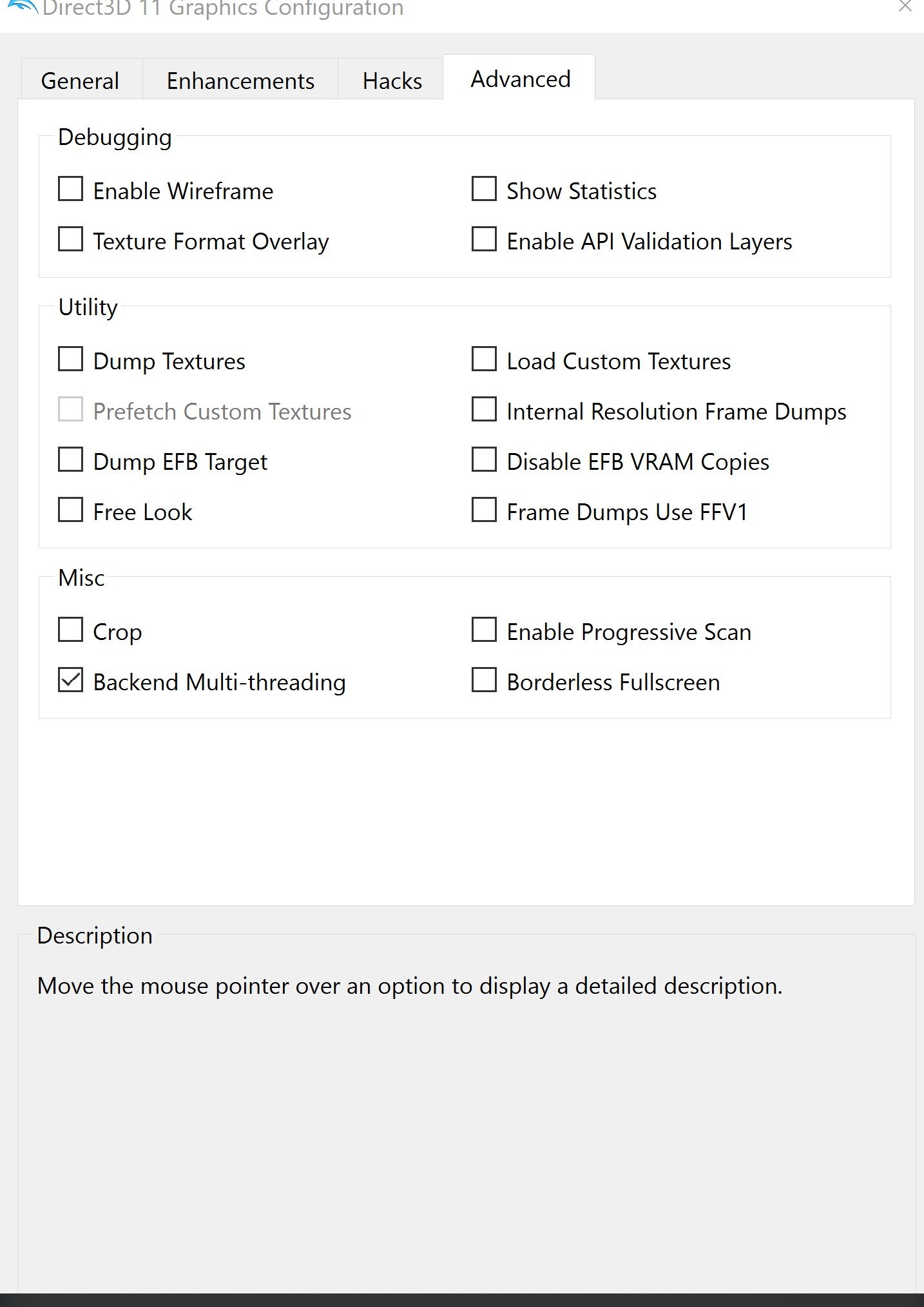Switch to the General tab

coord(80,81)
